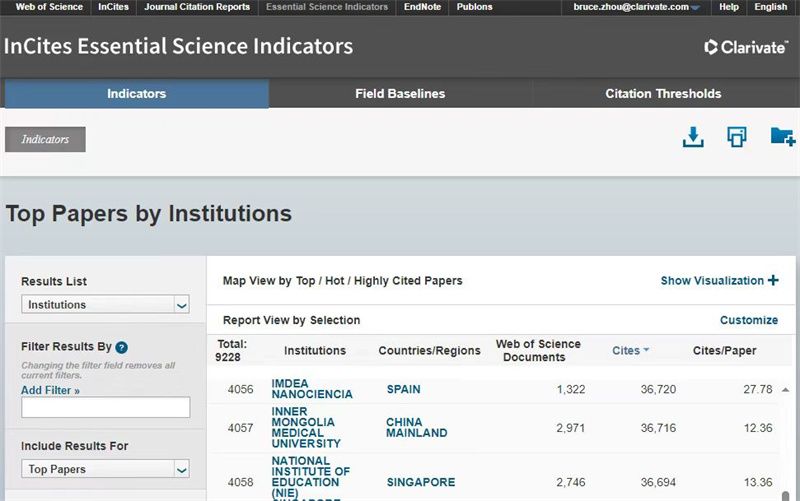Click the Customize link
This screenshot has height=501, width=800.
coord(749,320)
